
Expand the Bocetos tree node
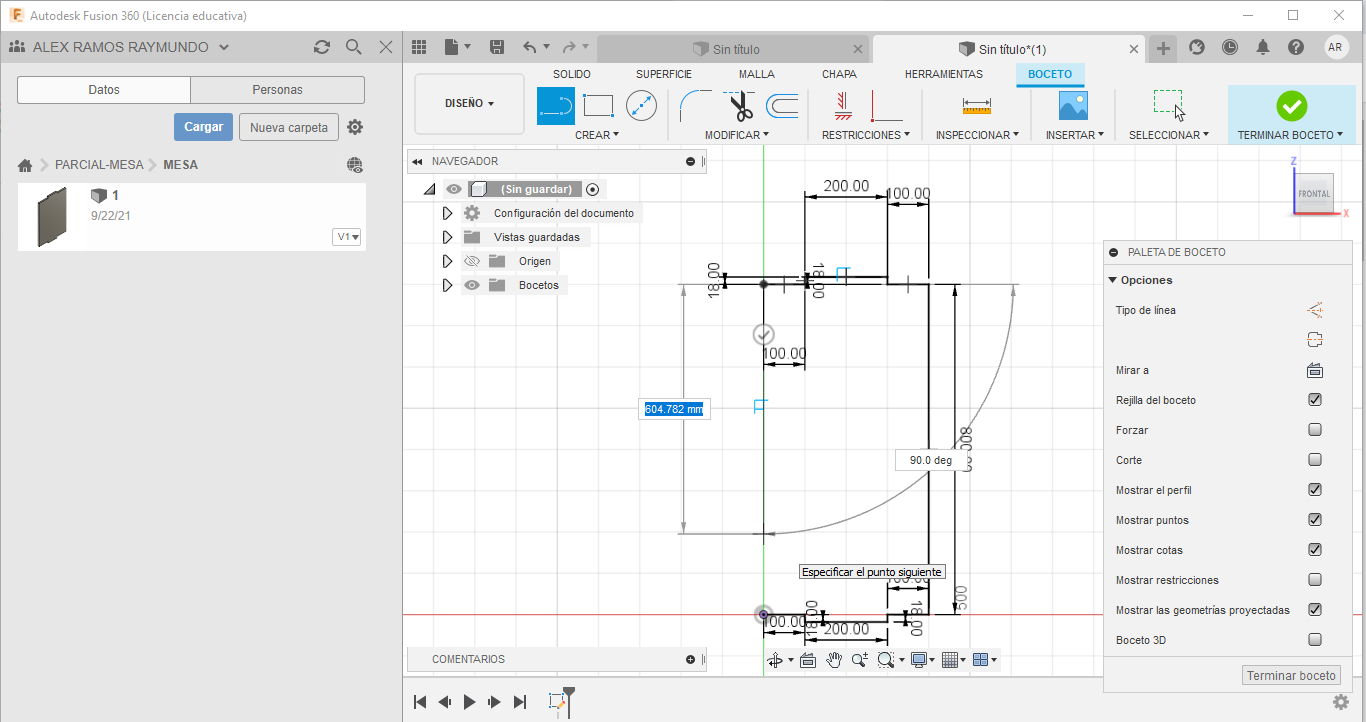point(447,285)
